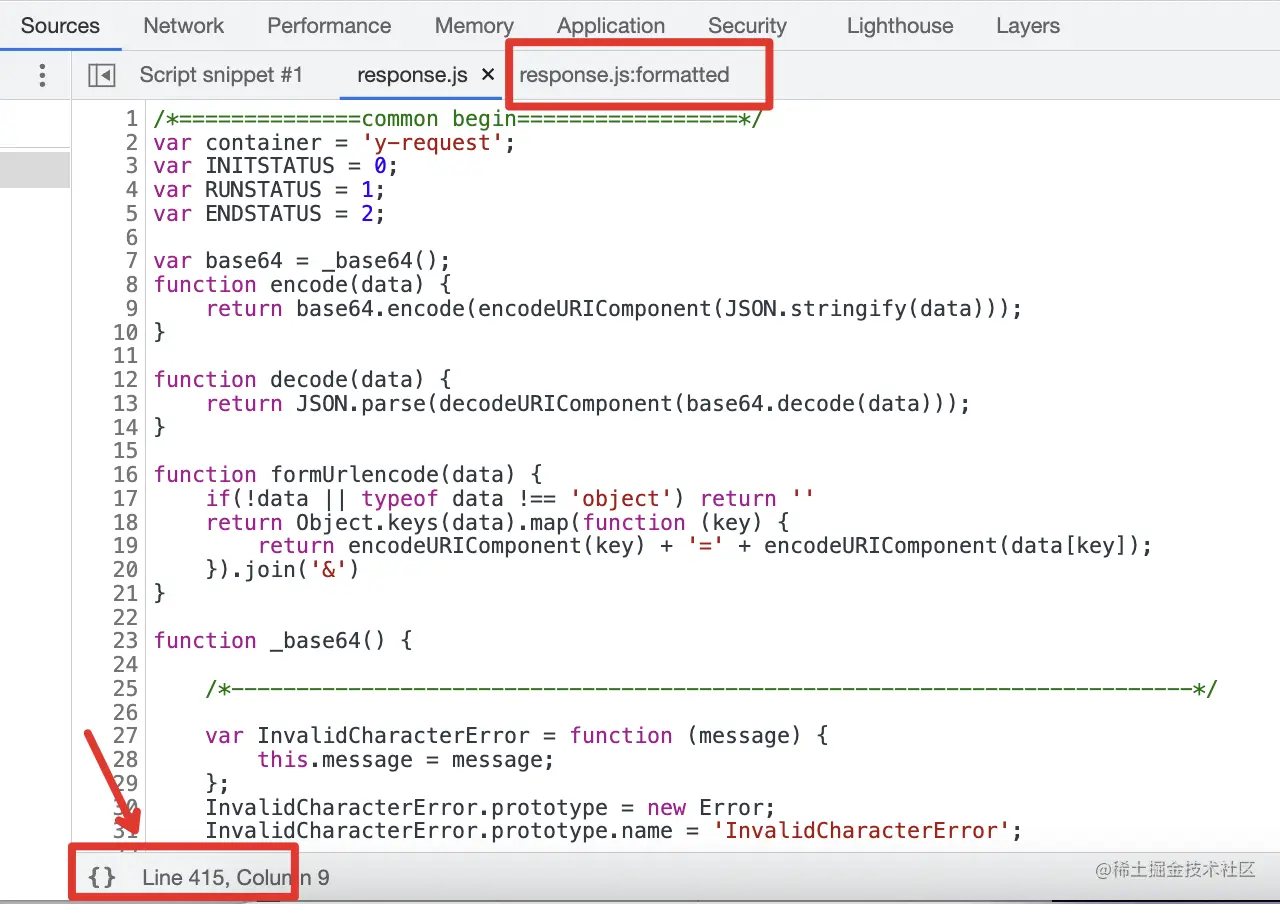The image size is (1280, 904).
Task: Click the 'common begin' comment line
Action: click(458, 119)
